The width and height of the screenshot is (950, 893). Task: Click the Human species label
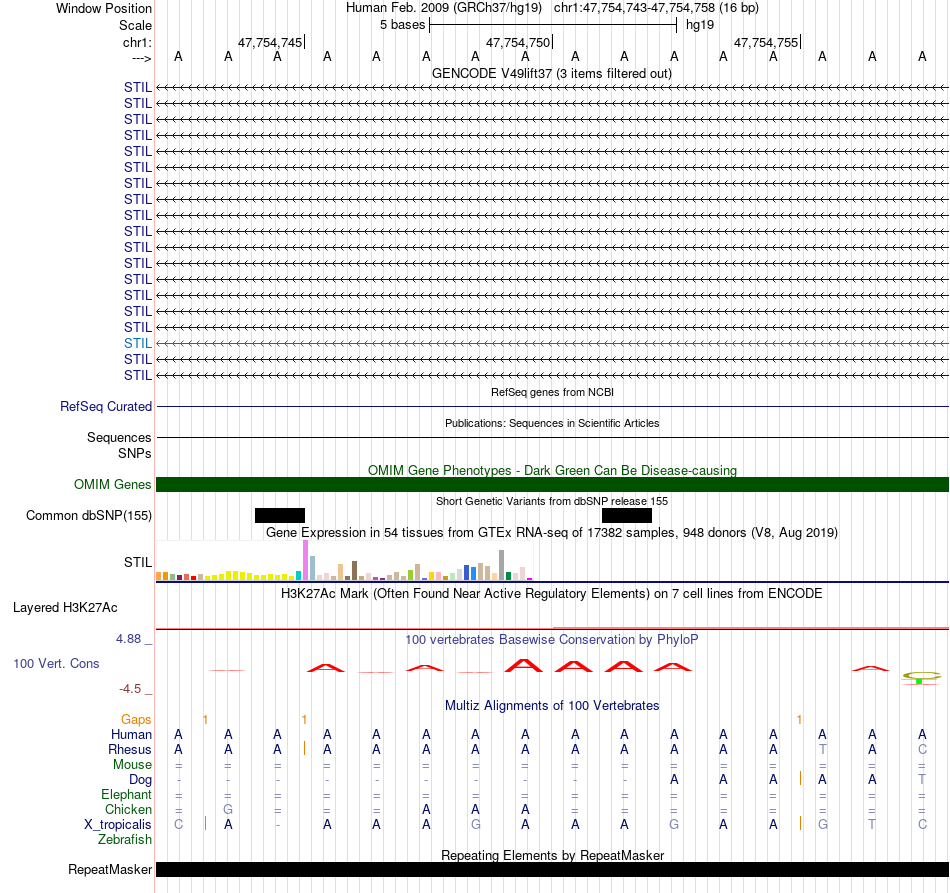[131, 734]
